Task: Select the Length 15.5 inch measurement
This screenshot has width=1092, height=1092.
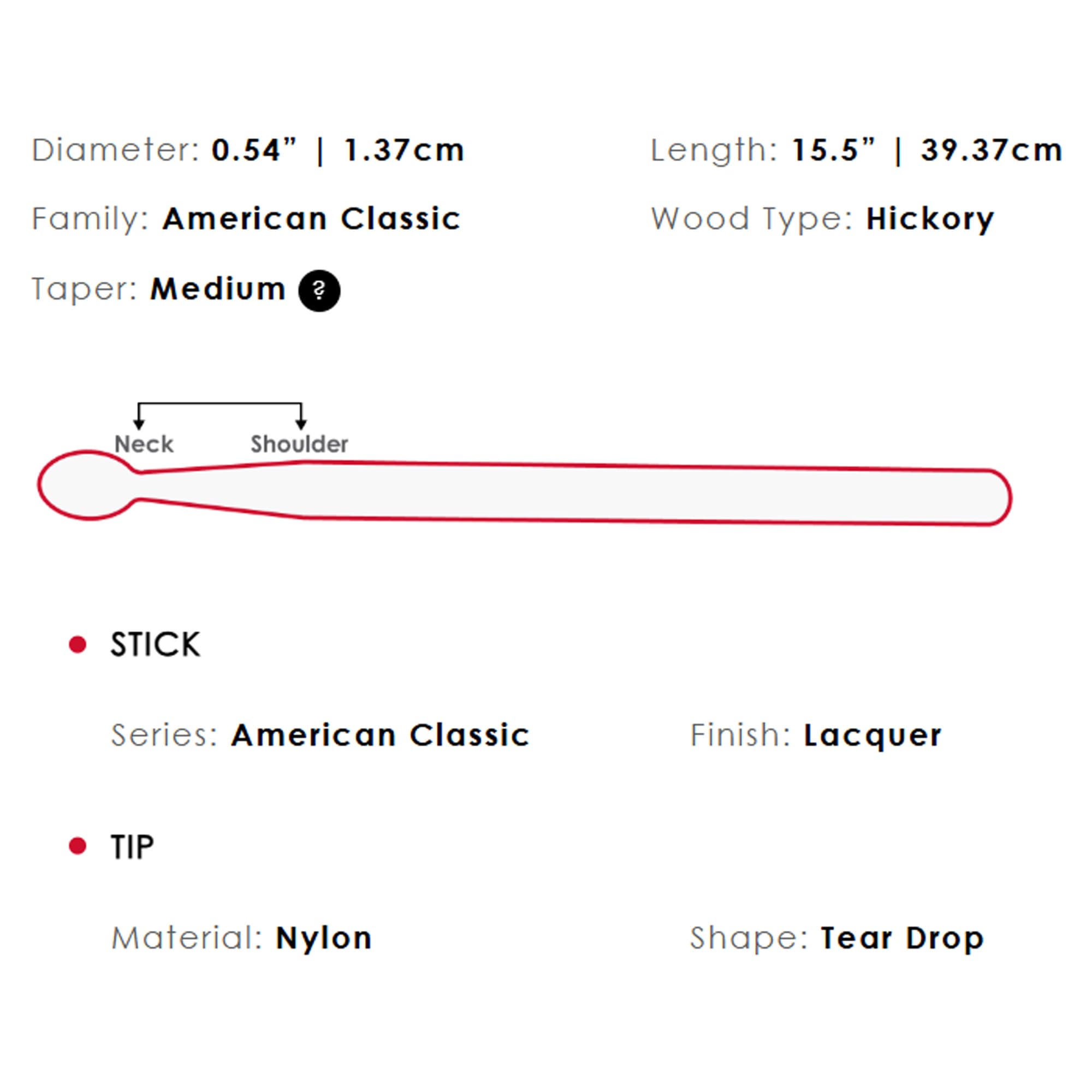Action: (834, 150)
